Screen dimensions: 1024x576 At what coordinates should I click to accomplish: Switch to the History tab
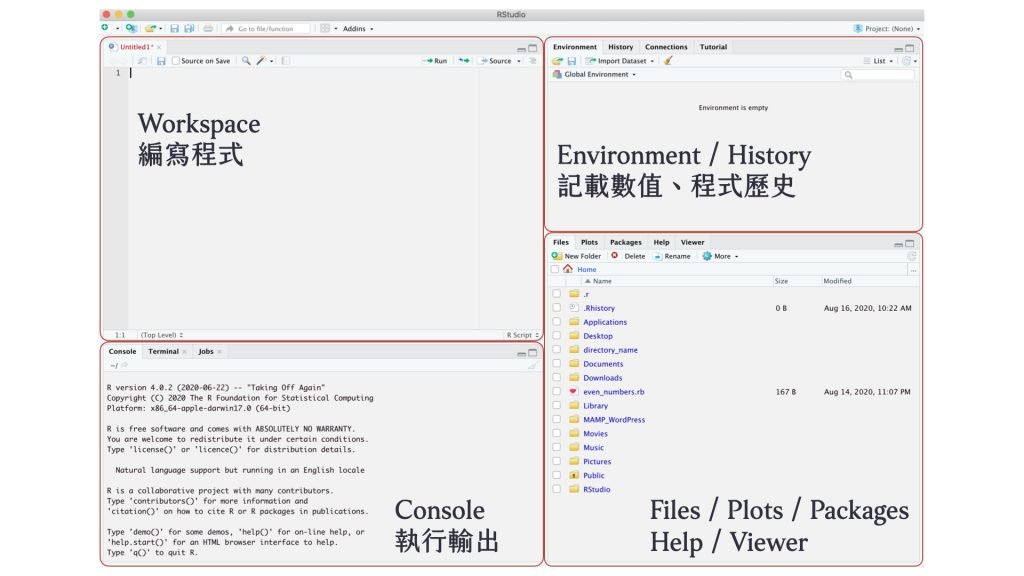(x=620, y=47)
